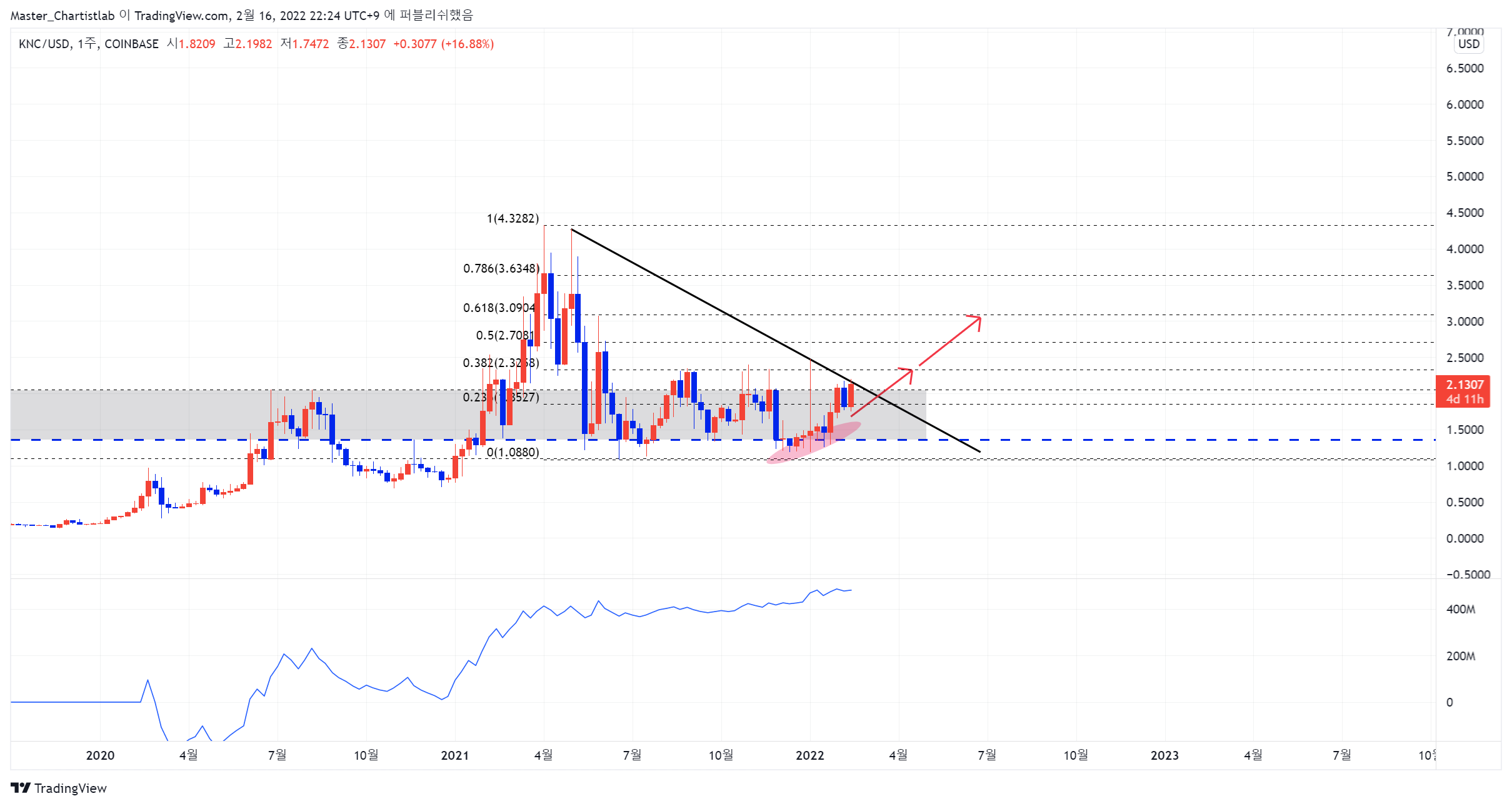Click the current price label 2.1307
This screenshot has width=1512, height=806.
1464,385
